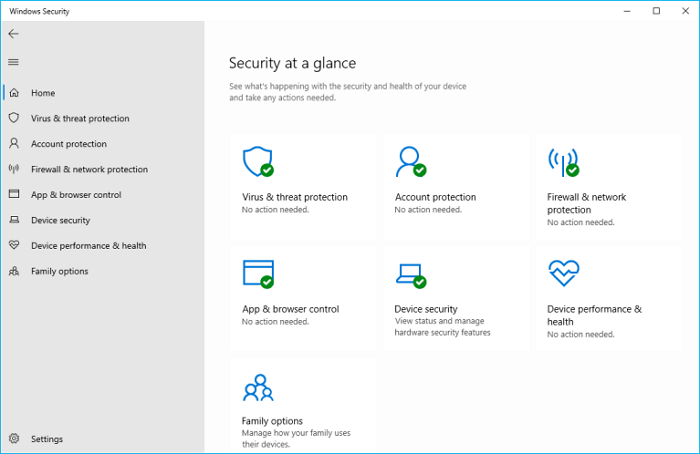Select Device security in sidebar
This screenshot has width=700, height=454.
[60, 220]
